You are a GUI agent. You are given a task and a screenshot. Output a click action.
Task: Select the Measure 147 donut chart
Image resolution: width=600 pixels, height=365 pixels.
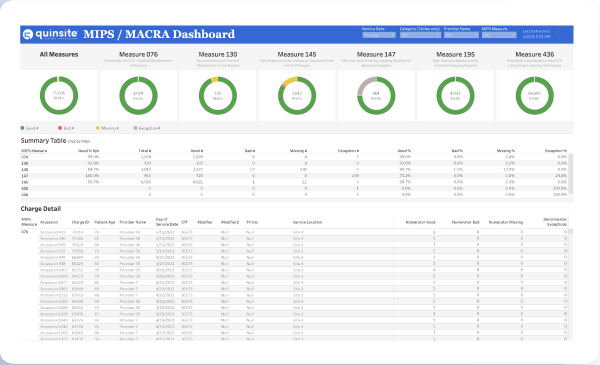coord(376,95)
